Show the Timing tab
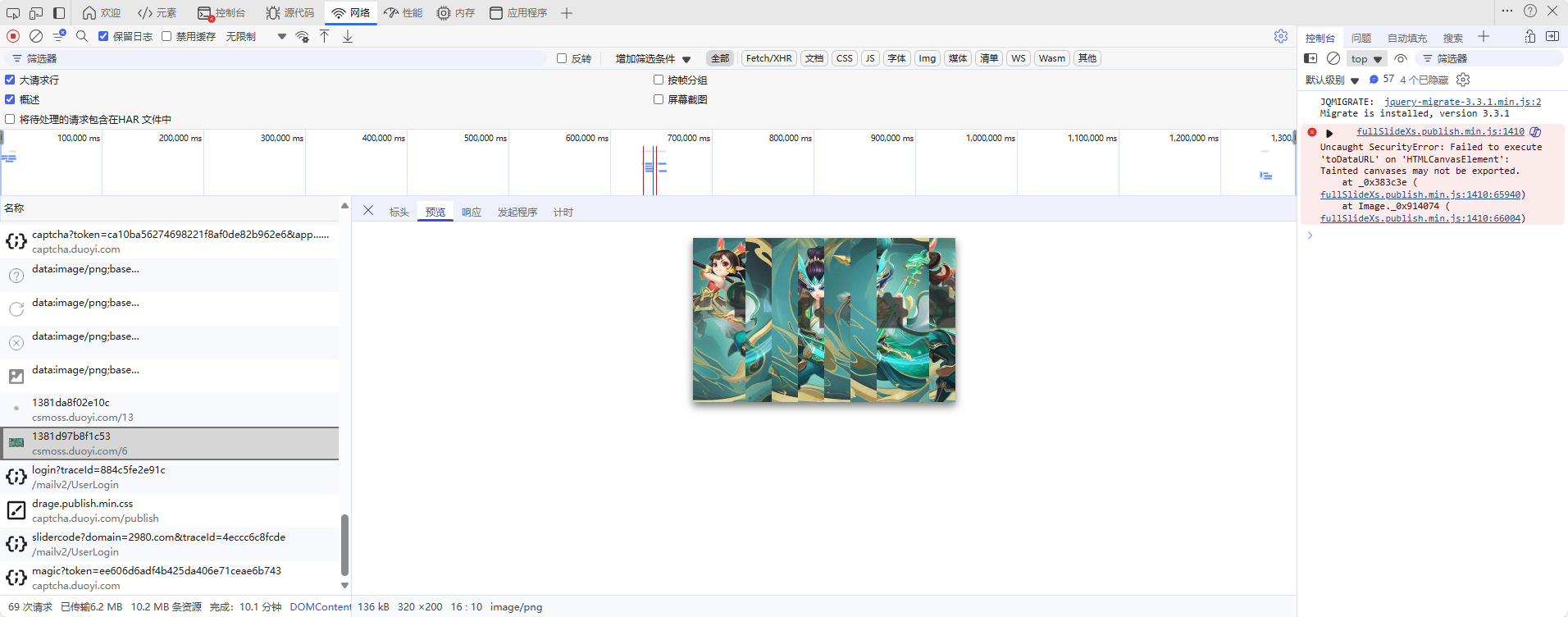Screen dimensions: 1568x617 [563, 212]
